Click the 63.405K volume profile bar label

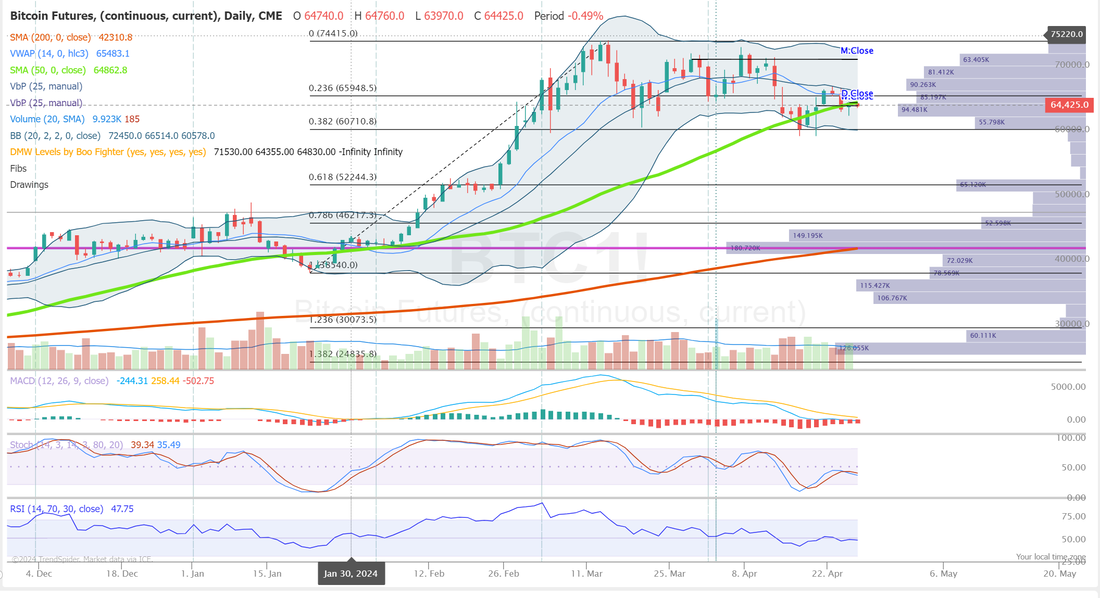[976, 60]
